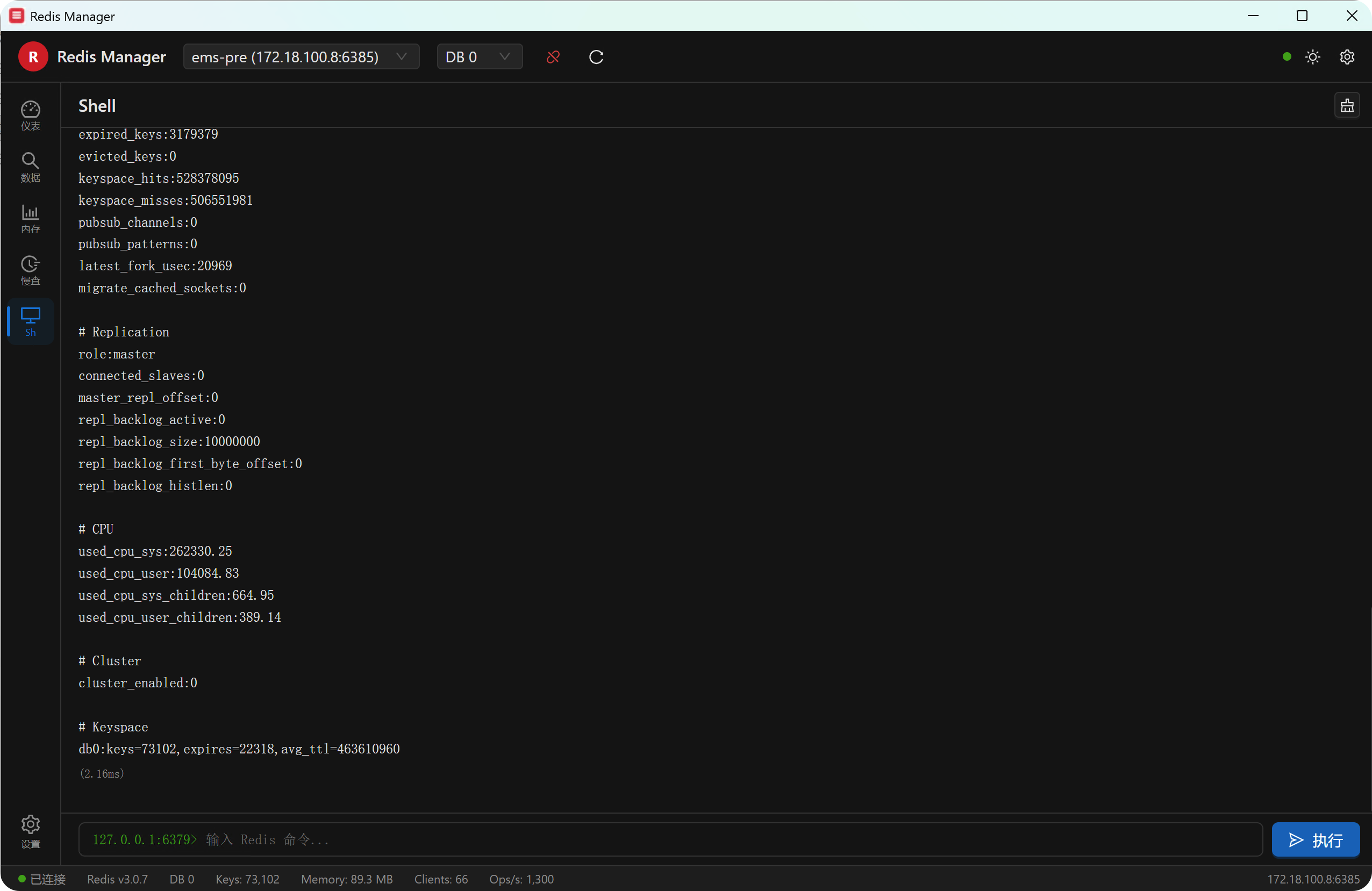Focus the Redis command input field
Image resolution: width=1372 pixels, height=891 pixels.
[x=670, y=840]
